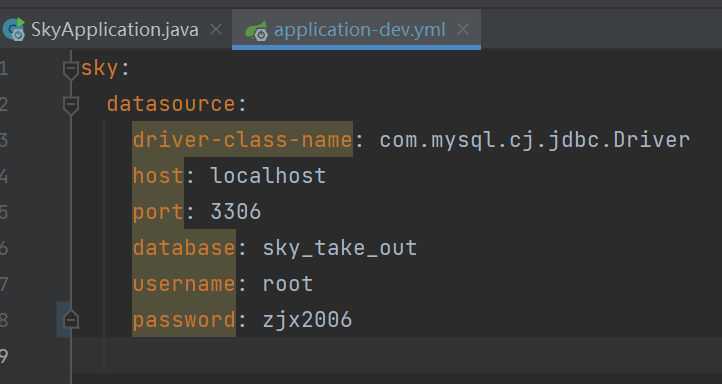Viewport: 722px width, 384px height.
Task: Switch to the SkyApplication.java tab
Action: [x=115, y=30]
